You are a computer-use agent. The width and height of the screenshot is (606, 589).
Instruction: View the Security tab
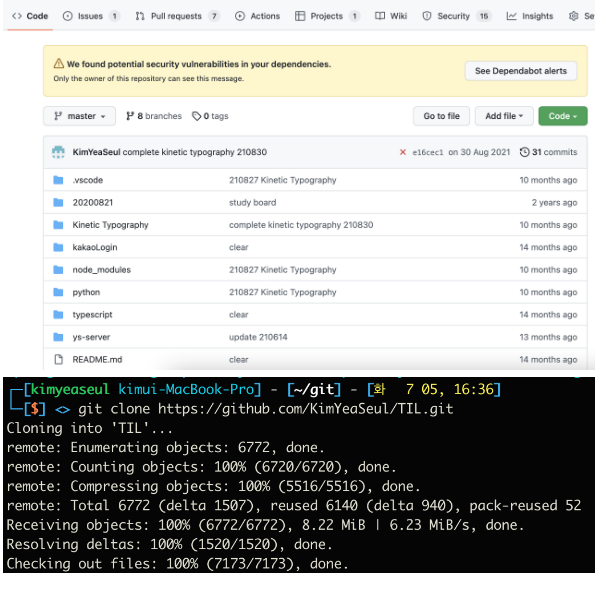click(x=456, y=16)
